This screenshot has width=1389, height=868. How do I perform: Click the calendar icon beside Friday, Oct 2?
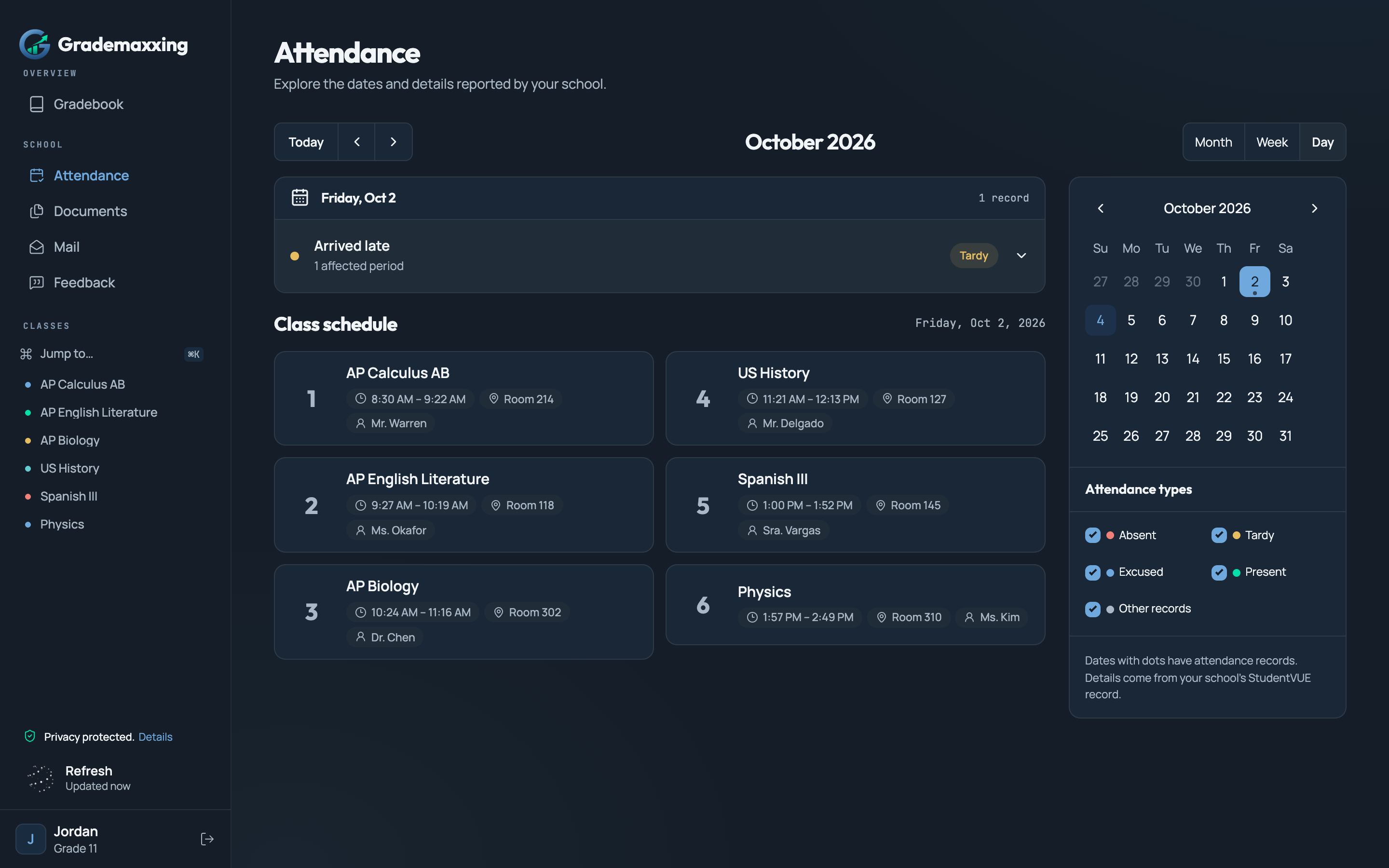(x=300, y=198)
